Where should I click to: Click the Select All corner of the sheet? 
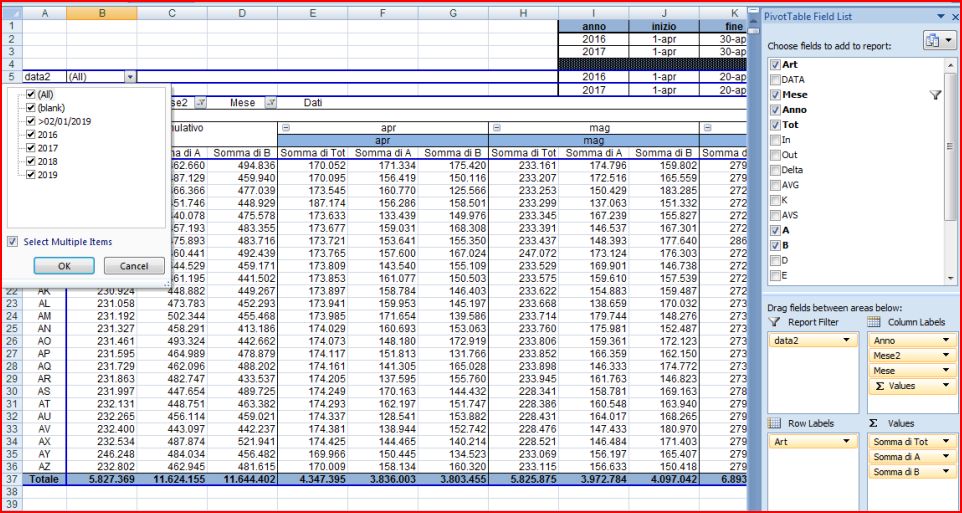(12, 13)
